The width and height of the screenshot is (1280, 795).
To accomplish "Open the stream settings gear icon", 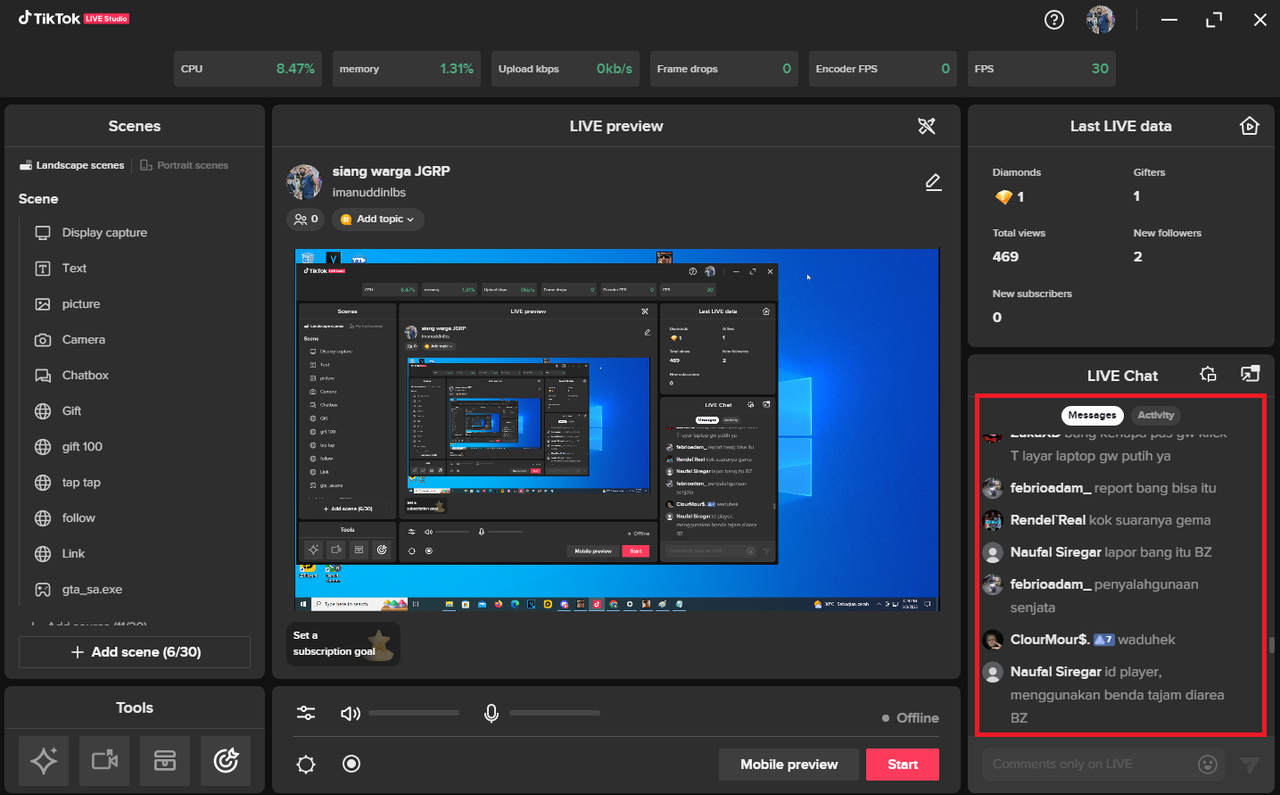I will pos(306,764).
